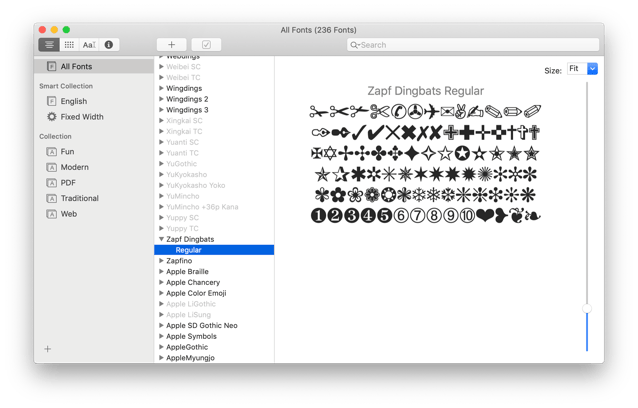Viewport: 638px width, 408px height.
Task: Select the Xingkai SC font row
Action: click(214, 120)
